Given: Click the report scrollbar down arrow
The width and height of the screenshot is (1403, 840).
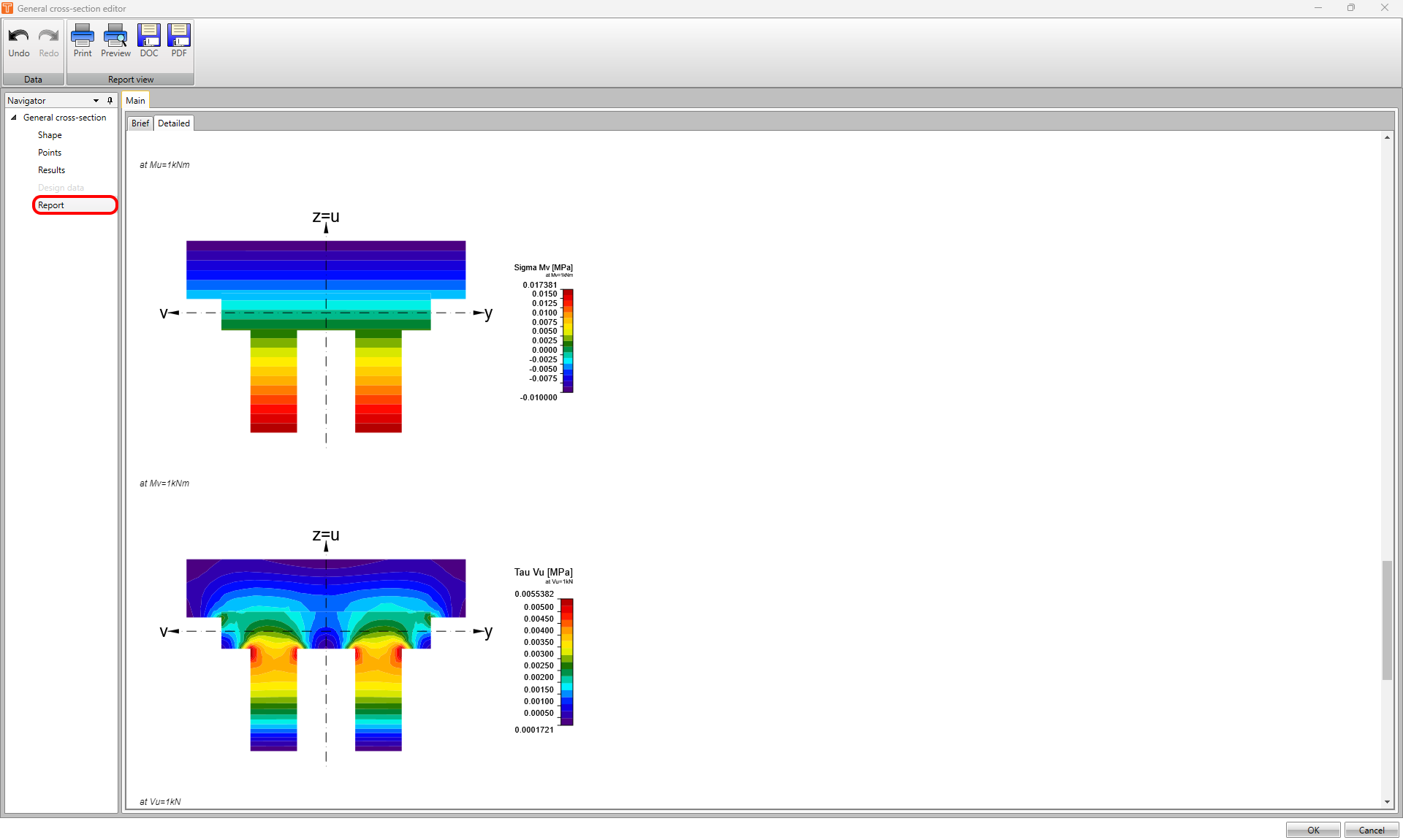Looking at the screenshot, I should coord(1387,802).
